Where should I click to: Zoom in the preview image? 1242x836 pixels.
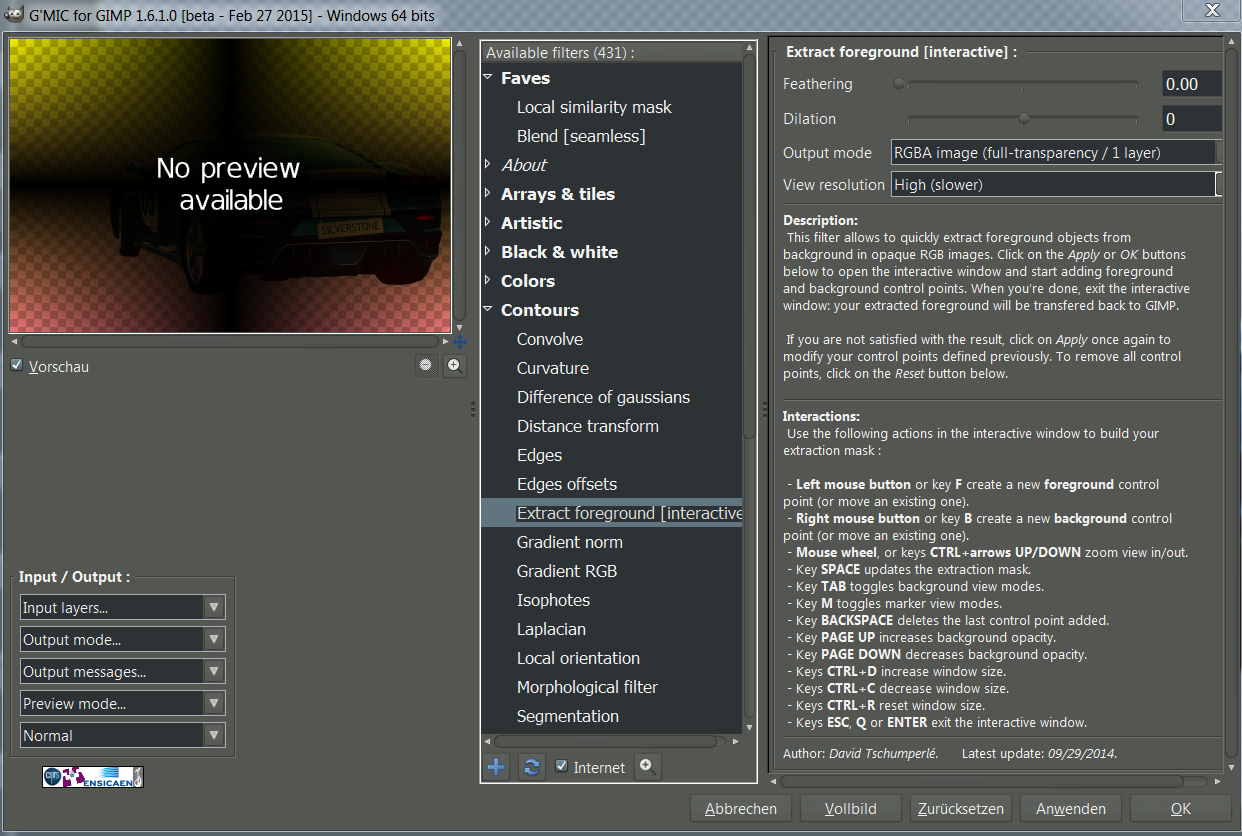pyautogui.click(x=455, y=366)
